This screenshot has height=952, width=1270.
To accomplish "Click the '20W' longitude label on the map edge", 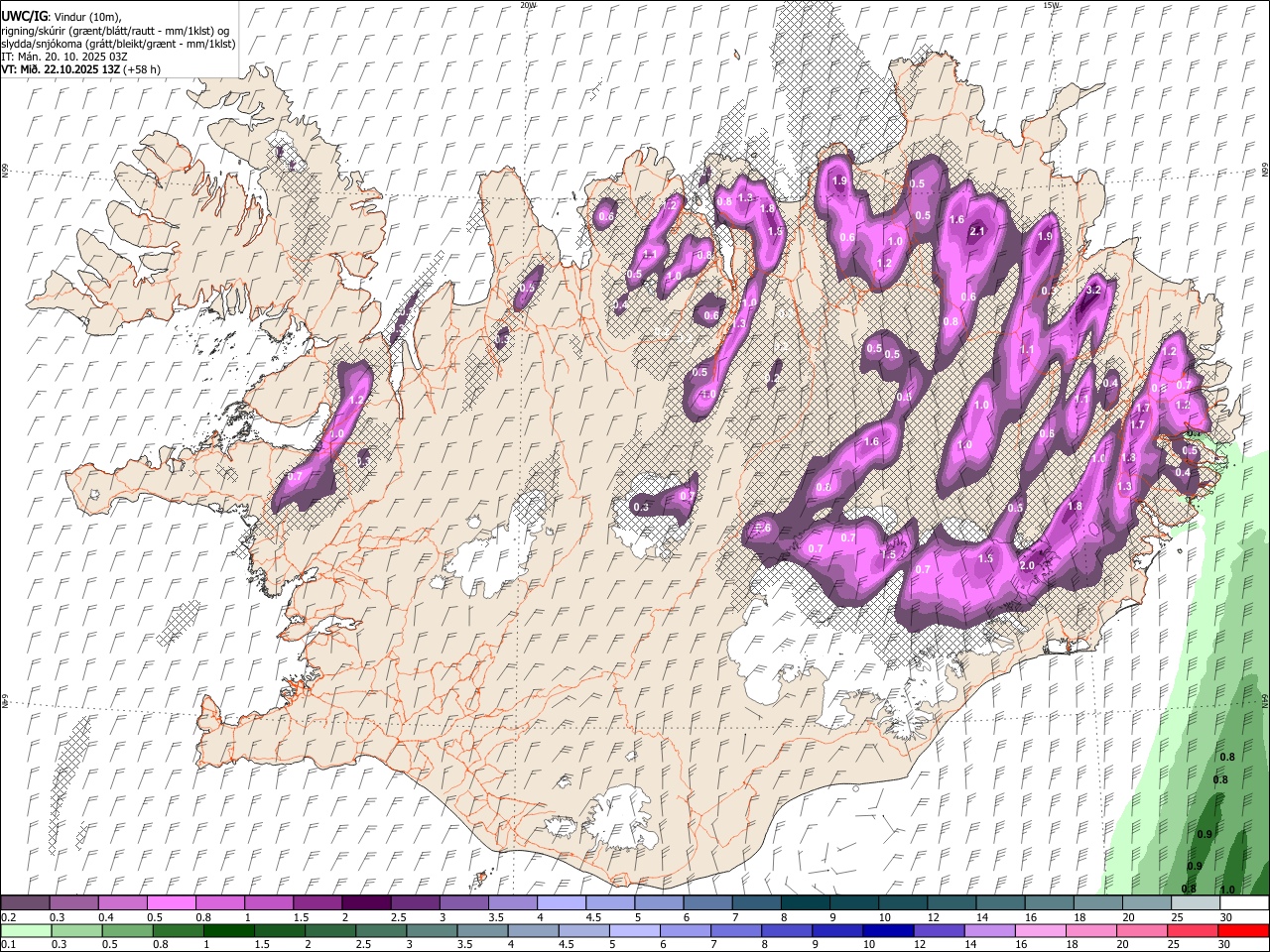I will point(528,5).
